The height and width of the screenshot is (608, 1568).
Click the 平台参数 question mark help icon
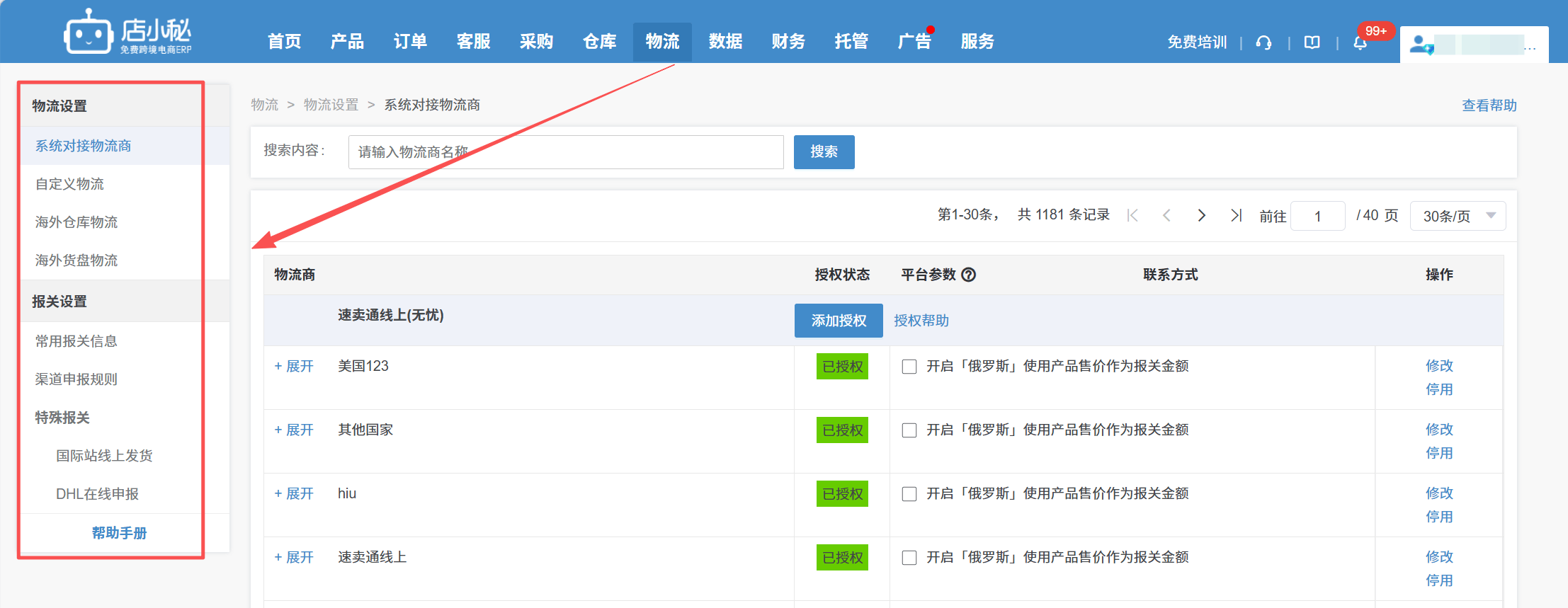[968, 275]
